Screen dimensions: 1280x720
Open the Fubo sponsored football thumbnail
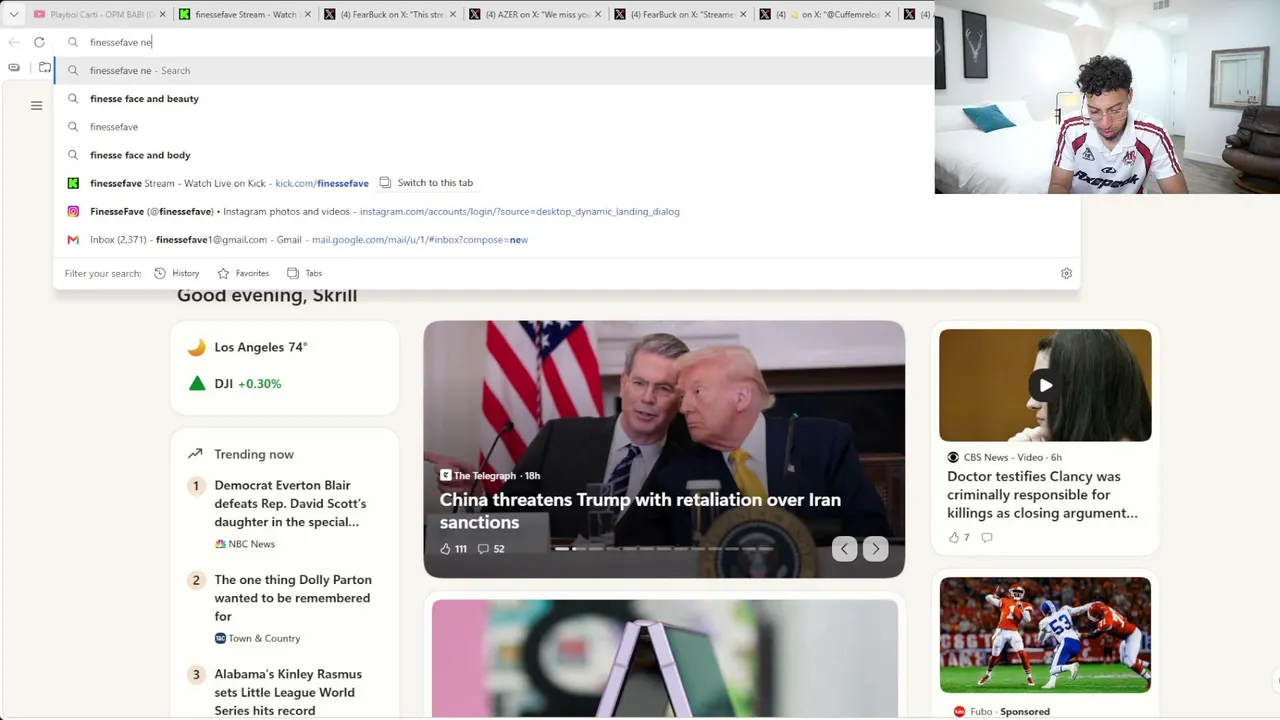click(1045, 635)
